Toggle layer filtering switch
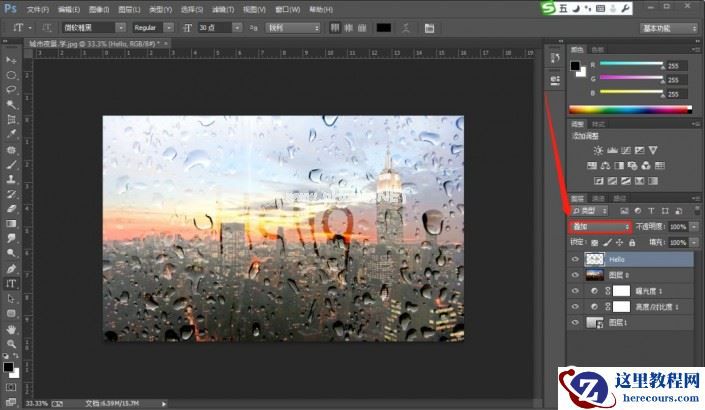The height and width of the screenshot is (410, 705). (x=695, y=210)
